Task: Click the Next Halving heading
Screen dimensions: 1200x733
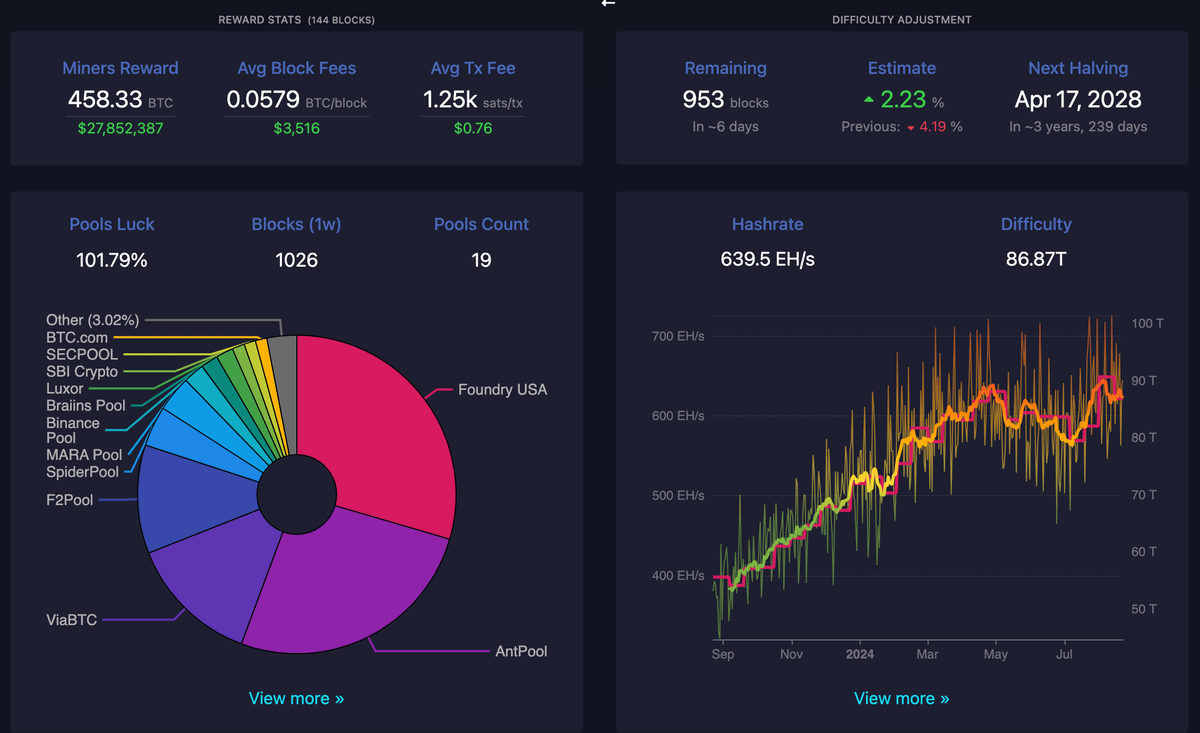Action: click(1078, 68)
